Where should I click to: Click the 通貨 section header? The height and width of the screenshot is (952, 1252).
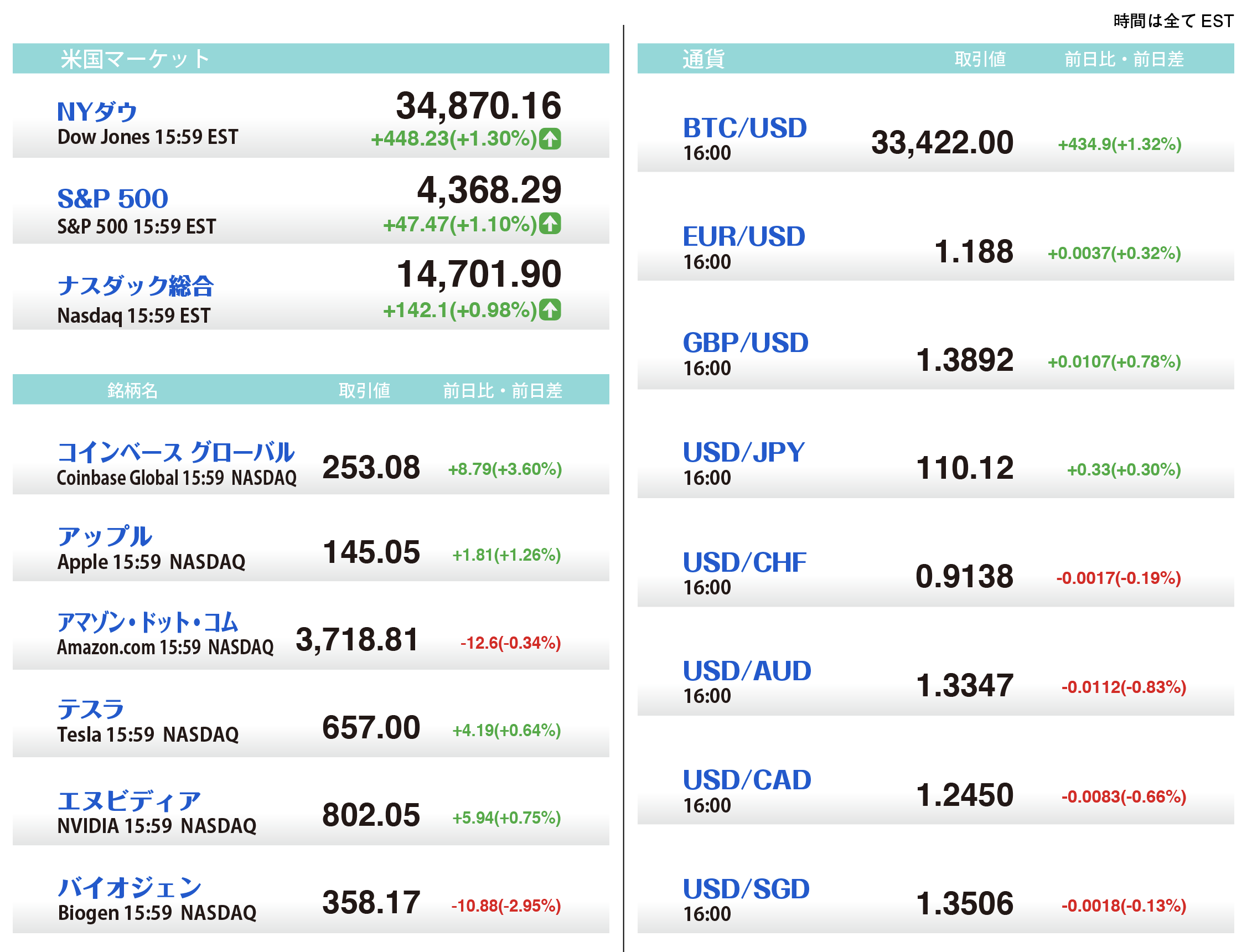(702, 59)
